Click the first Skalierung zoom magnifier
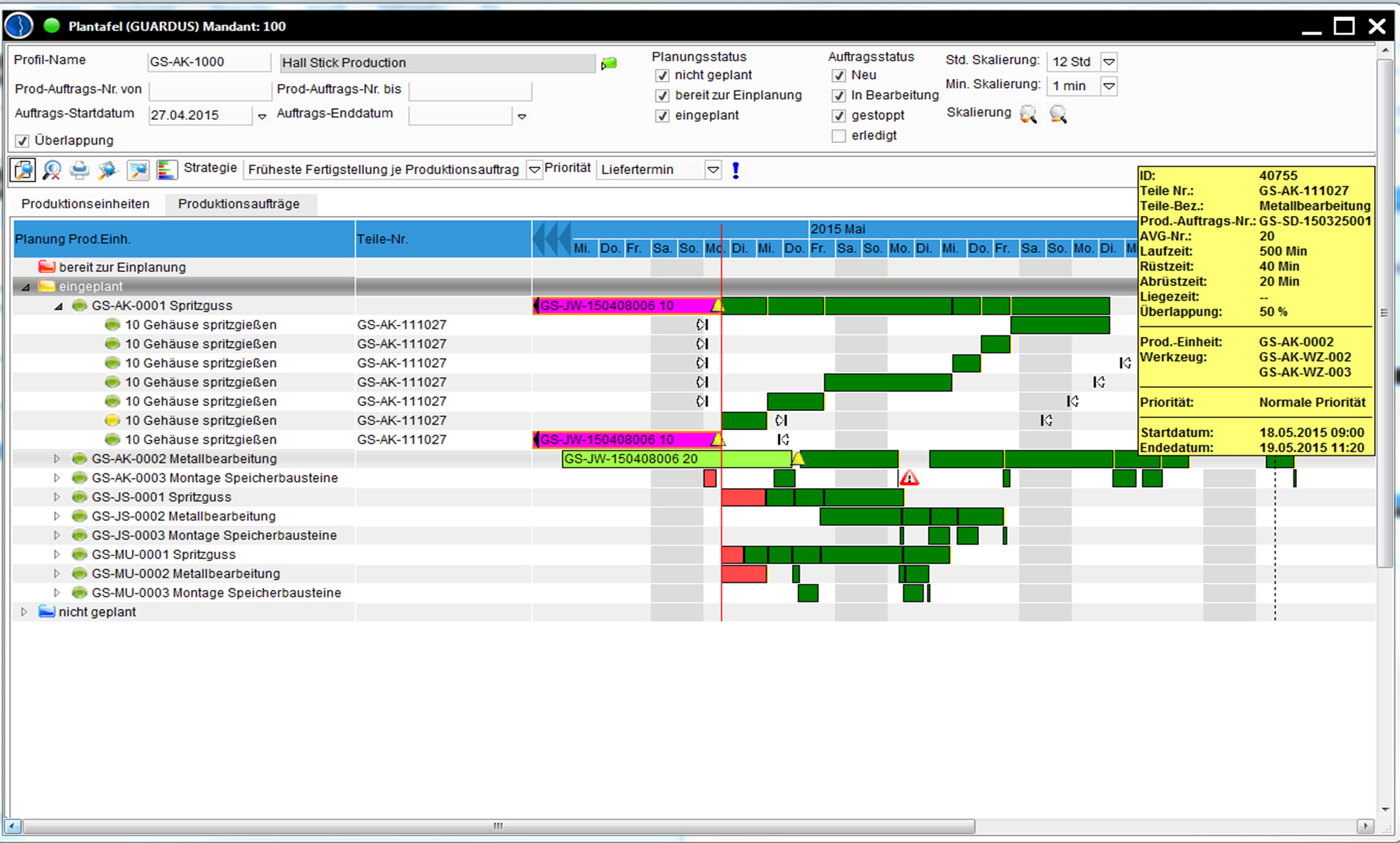Viewport: 1400px width, 843px height. tap(1028, 114)
